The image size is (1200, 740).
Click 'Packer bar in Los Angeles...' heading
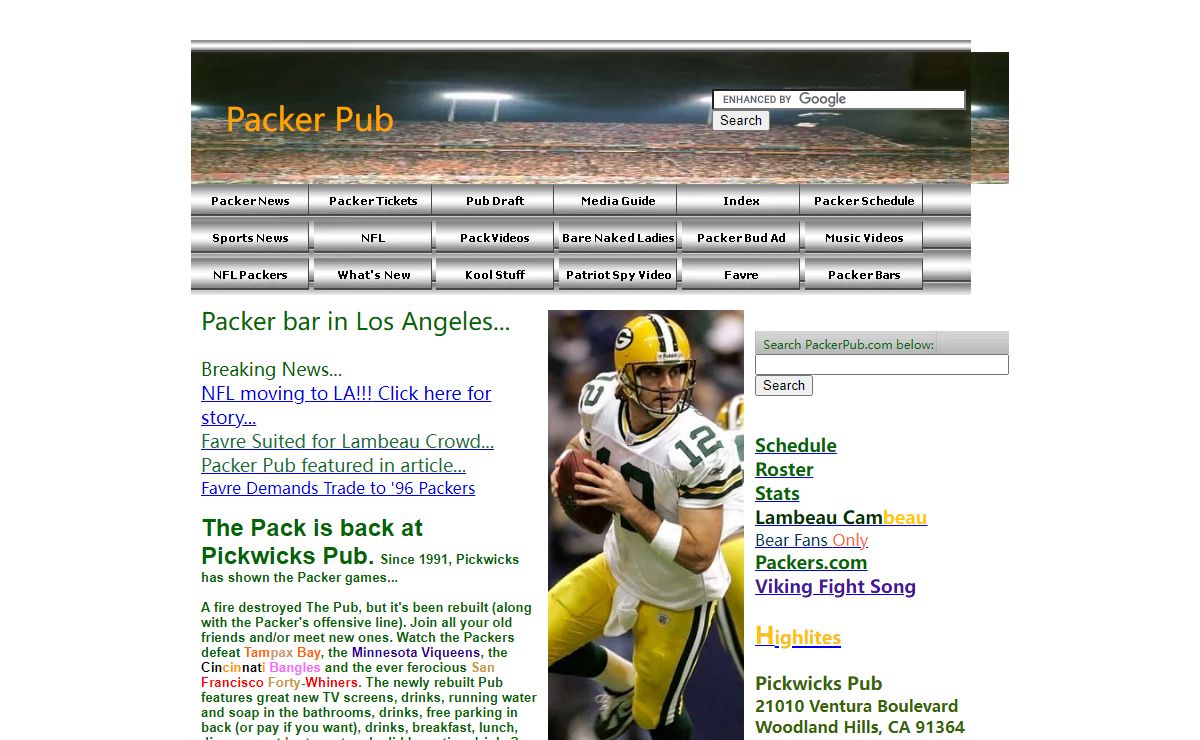(x=355, y=321)
